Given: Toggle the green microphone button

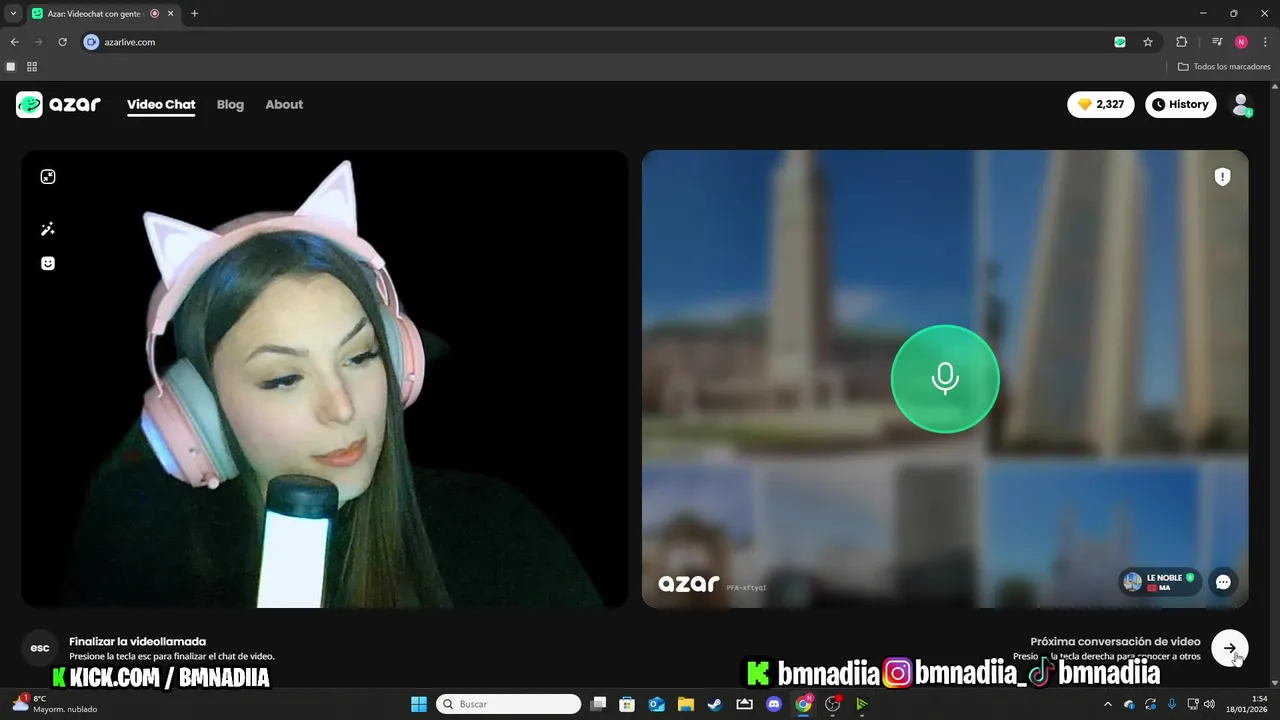Looking at the screenshot, I should [x=945, y=379].
